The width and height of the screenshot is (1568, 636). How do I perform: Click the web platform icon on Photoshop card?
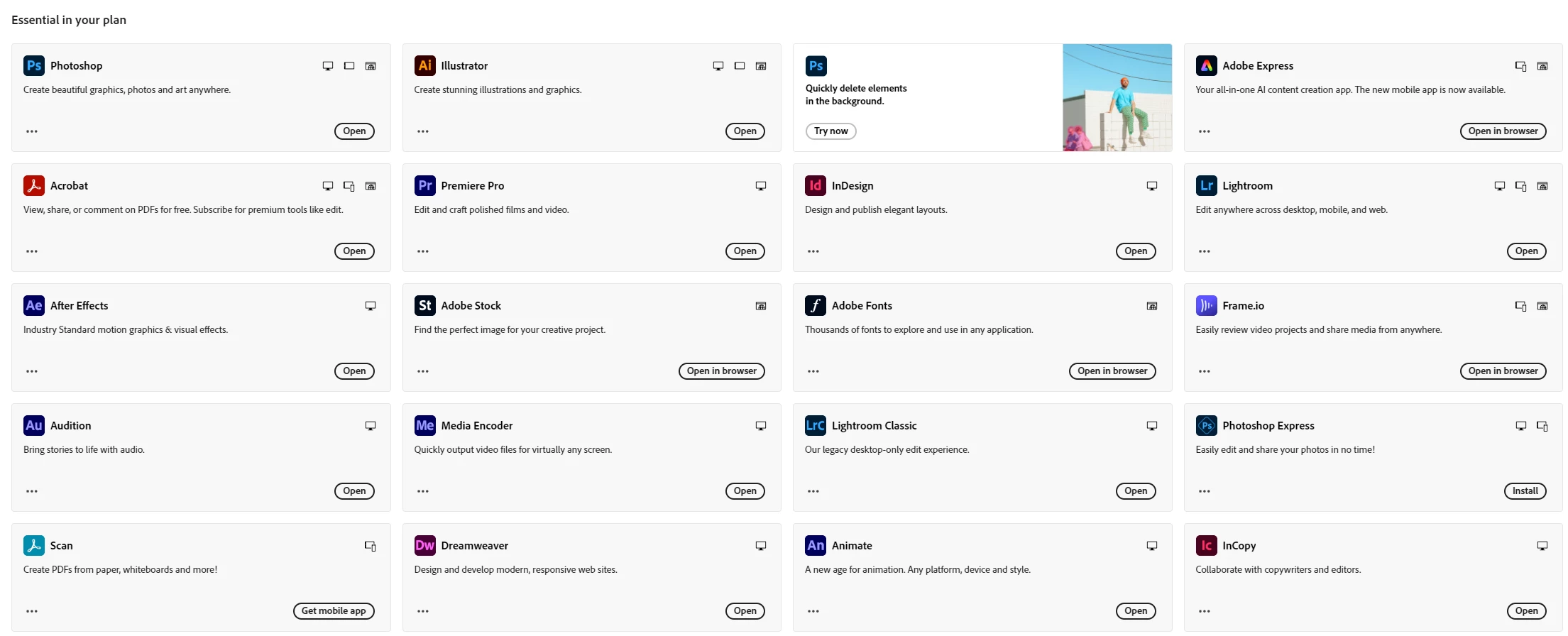click(x=371, y=66)
